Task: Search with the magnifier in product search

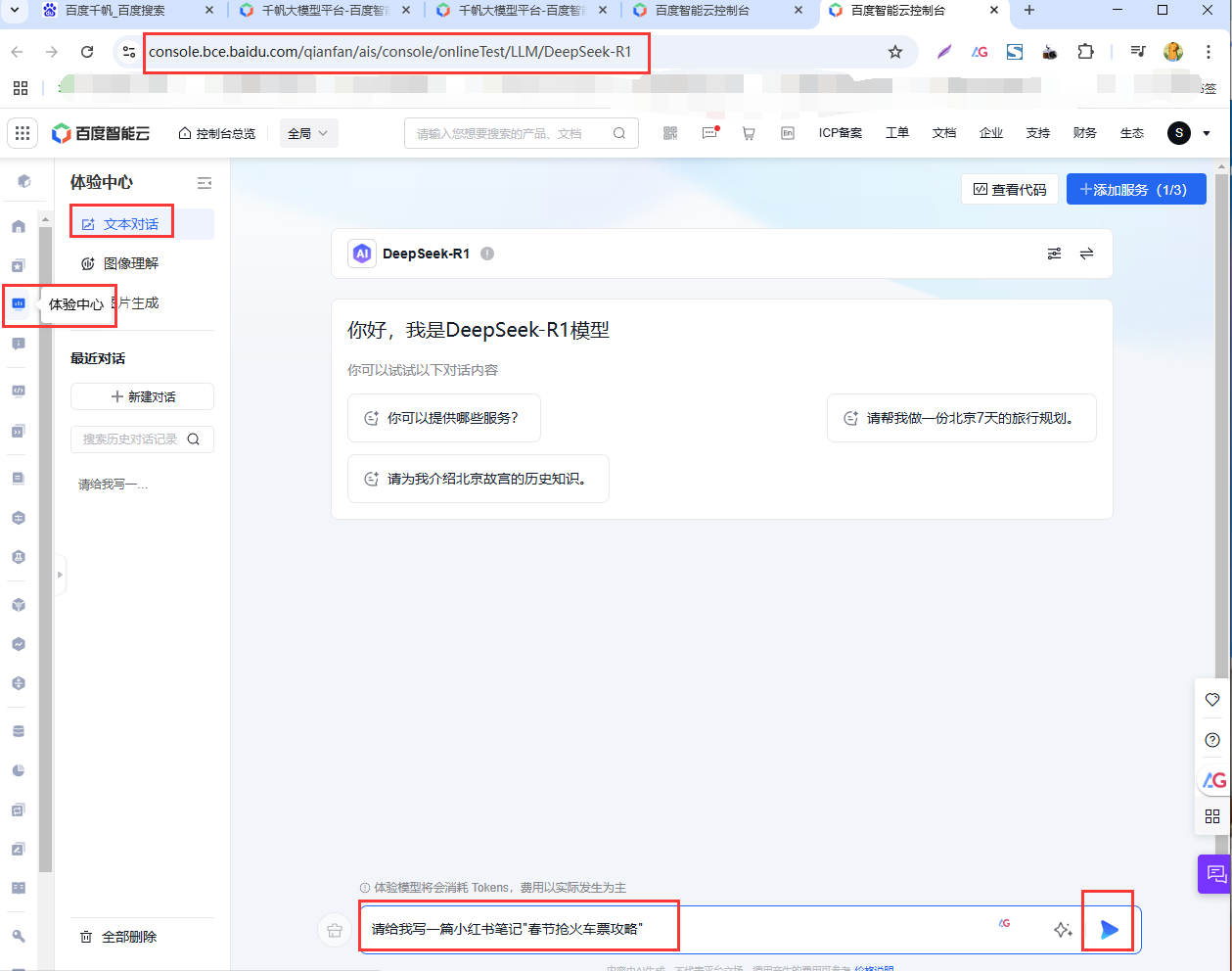Action: [x=619, y=133]
